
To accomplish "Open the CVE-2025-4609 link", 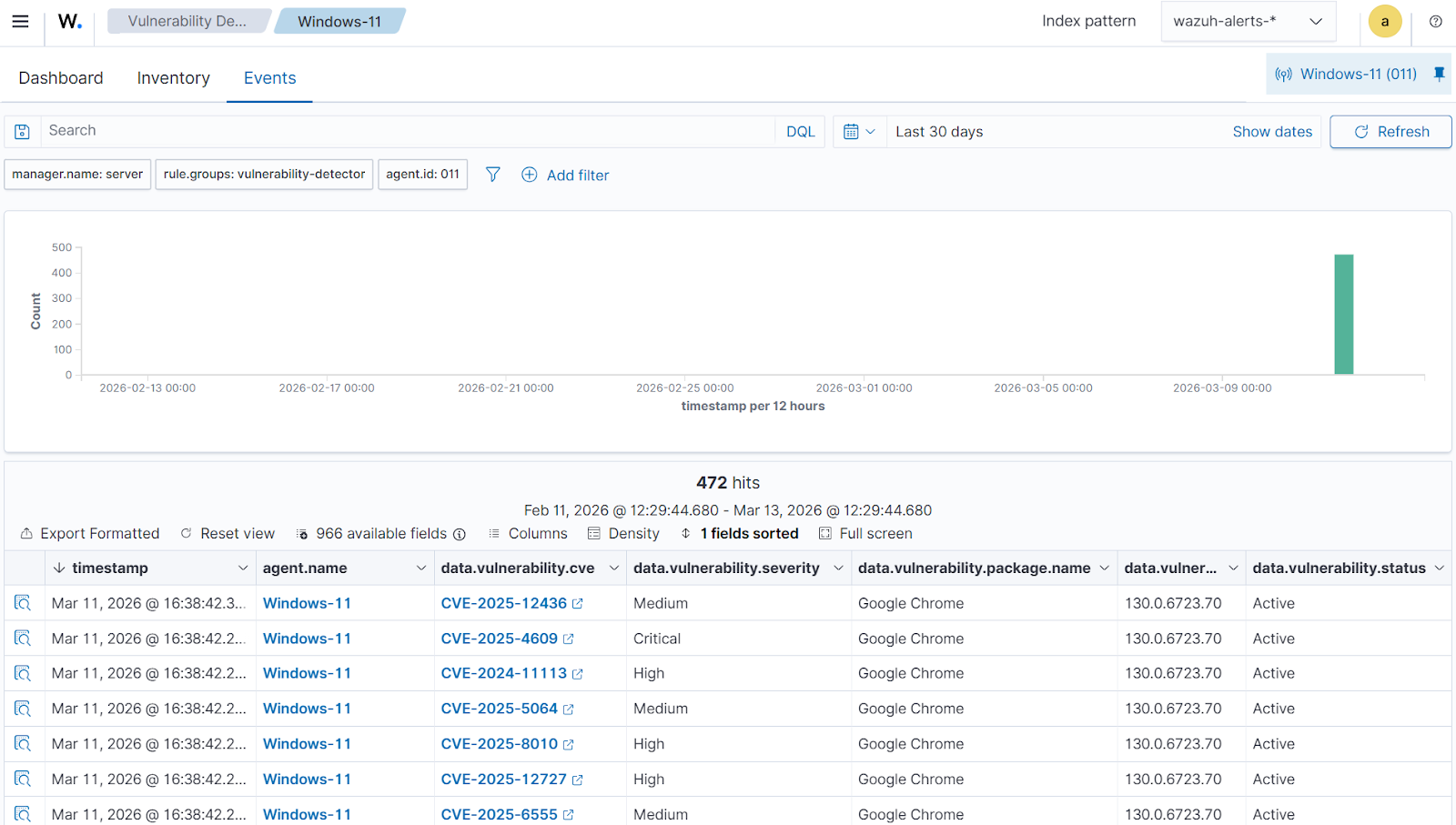I will click(x=499, y=638).
